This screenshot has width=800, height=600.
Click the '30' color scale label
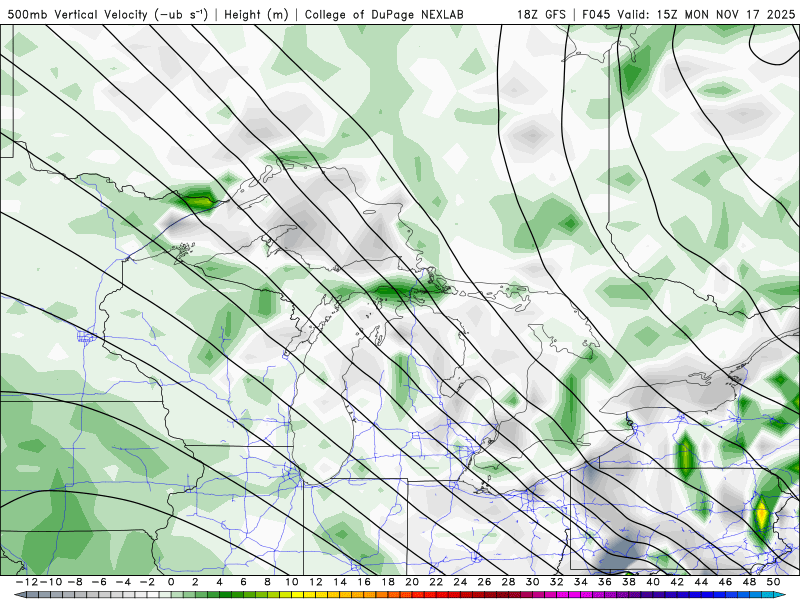click(x=532, y=582)
